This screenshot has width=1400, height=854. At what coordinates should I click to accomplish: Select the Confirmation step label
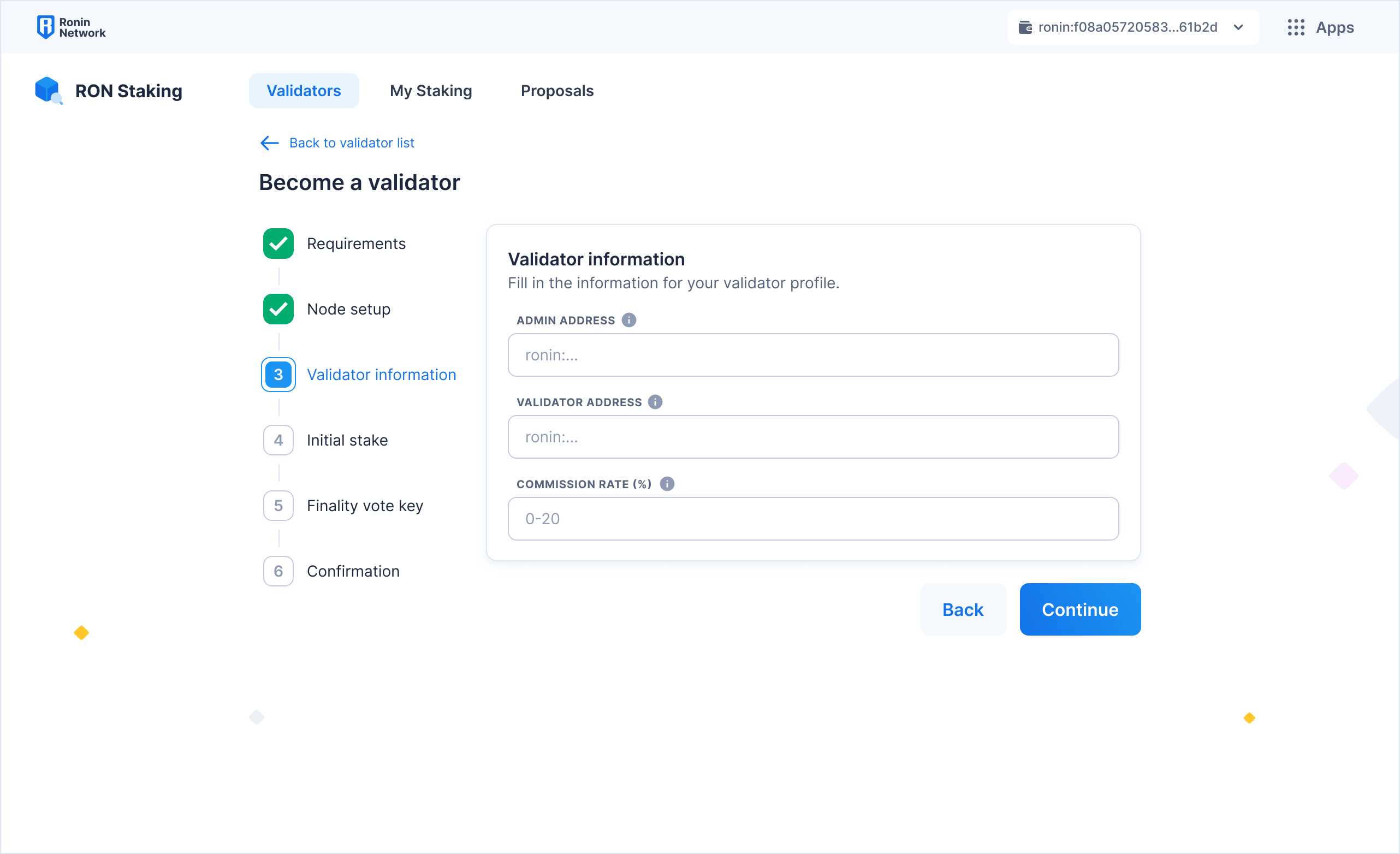click(353, 571)
